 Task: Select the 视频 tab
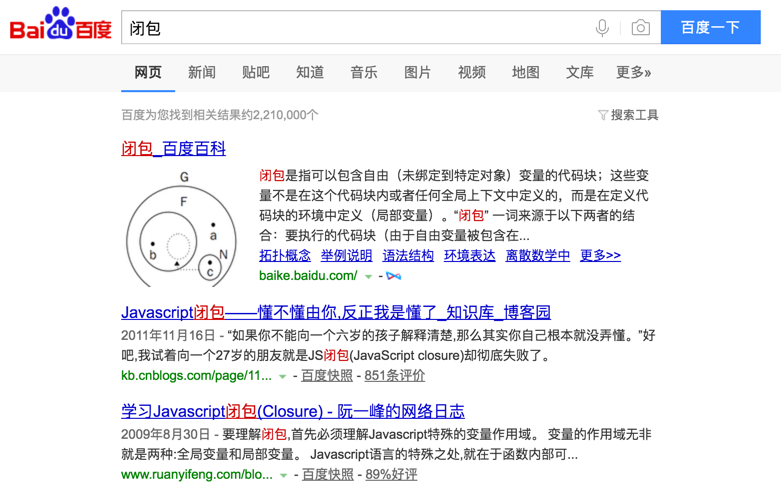click(x=472, y=73)
